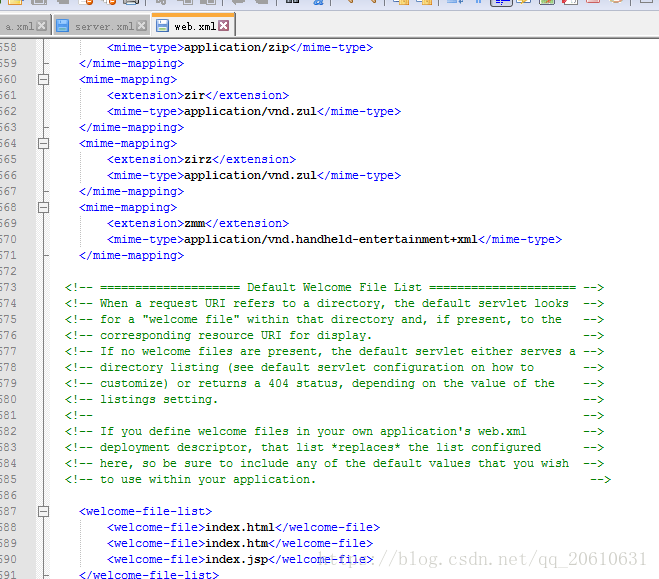Click the <mime-mapping> opening tag on line 568
This screenshot has width=659, height=579.
coord(128,207)
